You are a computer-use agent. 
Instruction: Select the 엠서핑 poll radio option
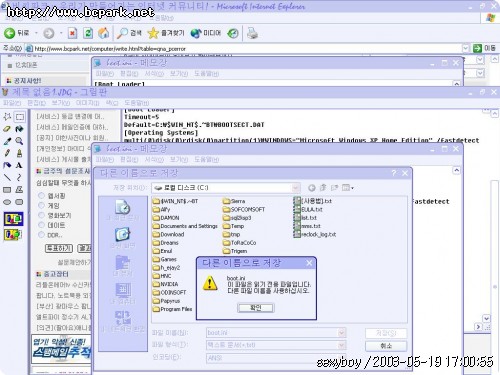coord(41,195)
